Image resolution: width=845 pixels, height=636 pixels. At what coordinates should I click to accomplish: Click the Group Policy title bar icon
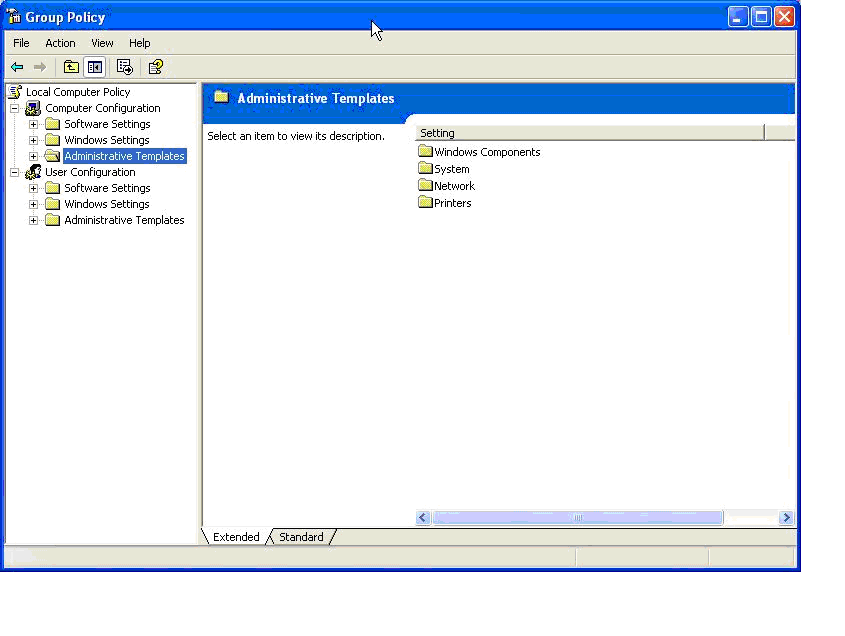coord(14,17)
